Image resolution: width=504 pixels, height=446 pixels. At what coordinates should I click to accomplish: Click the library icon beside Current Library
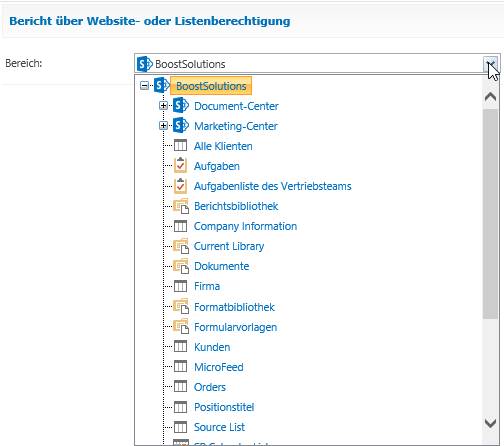click(x=181, y=246)
